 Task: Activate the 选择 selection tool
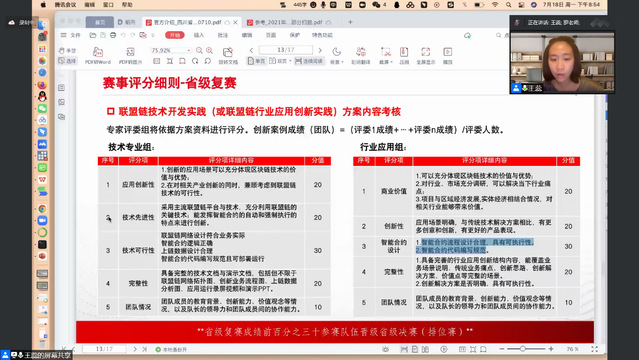point(67,61)
